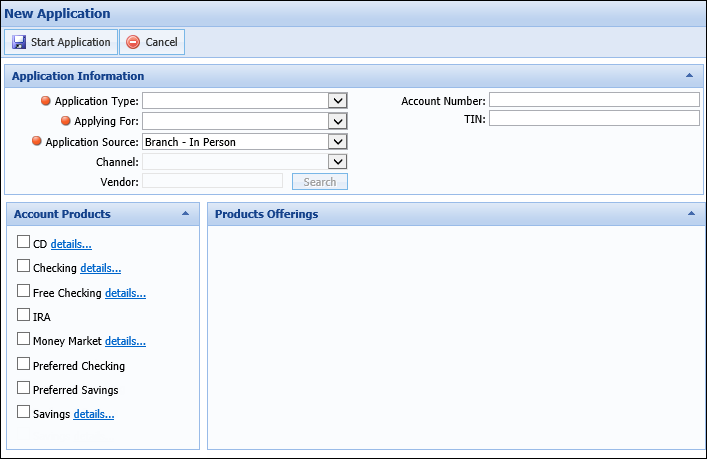Screen dimensions: 707x459
Task: Focus the TIN input field
Action: pyautogui.click(x=594, y=118)
